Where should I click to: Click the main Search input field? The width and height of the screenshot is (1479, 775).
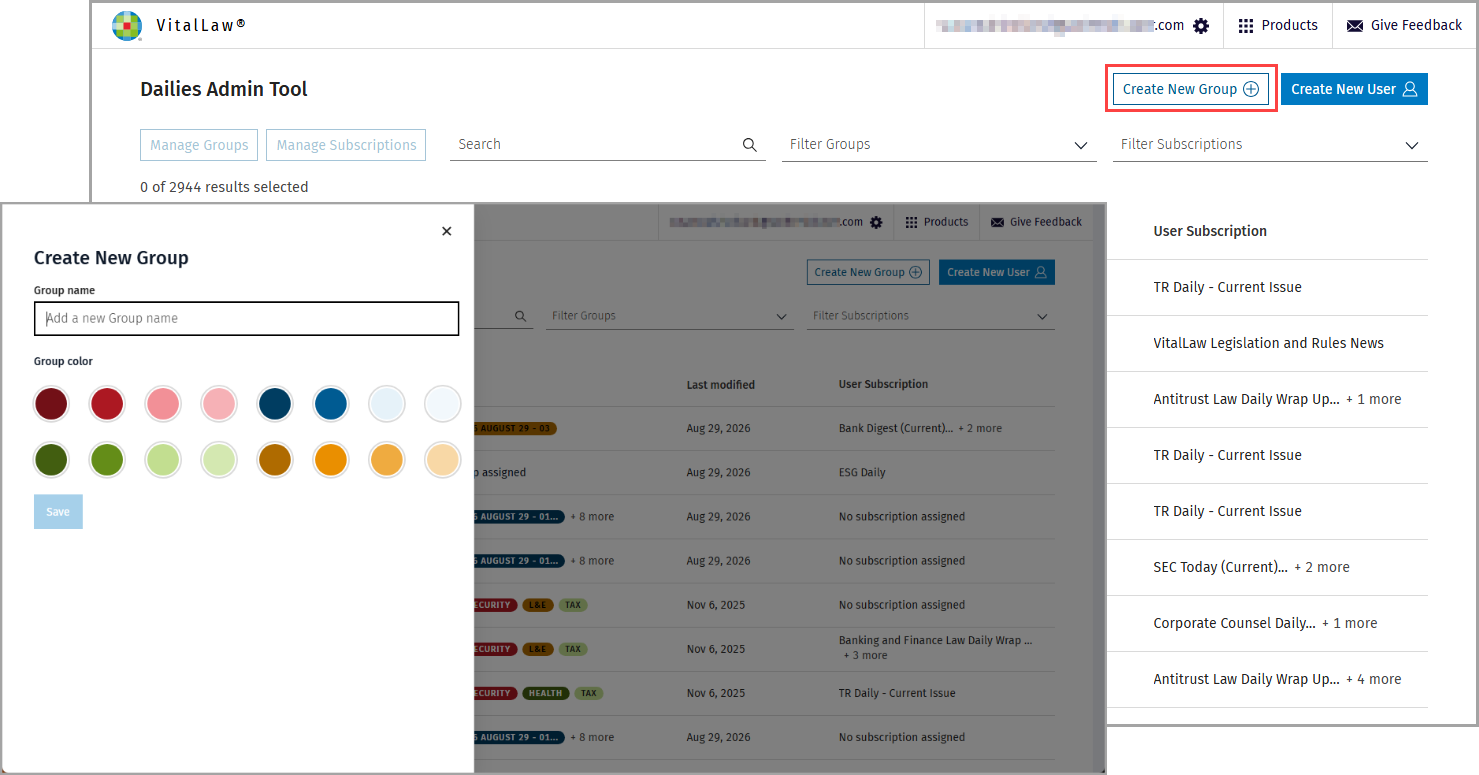pyautogui.click(x=596, y=145)
